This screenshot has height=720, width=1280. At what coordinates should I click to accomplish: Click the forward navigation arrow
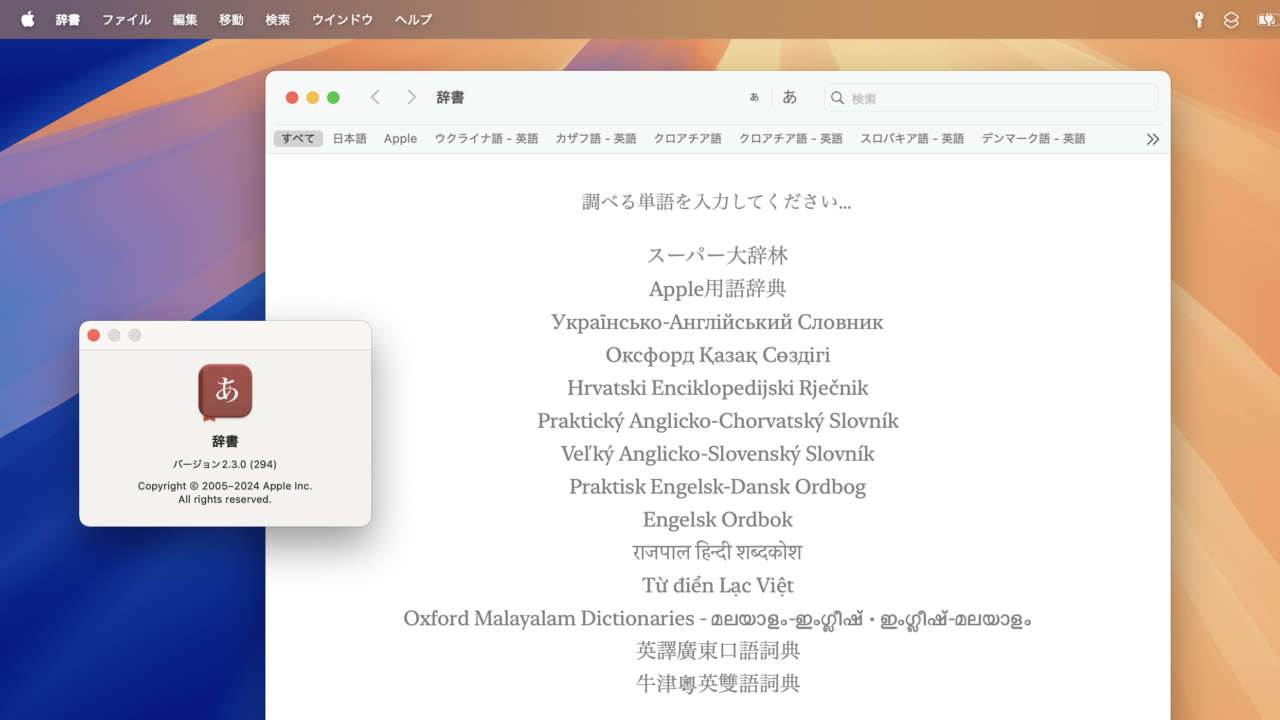[411, 97]
